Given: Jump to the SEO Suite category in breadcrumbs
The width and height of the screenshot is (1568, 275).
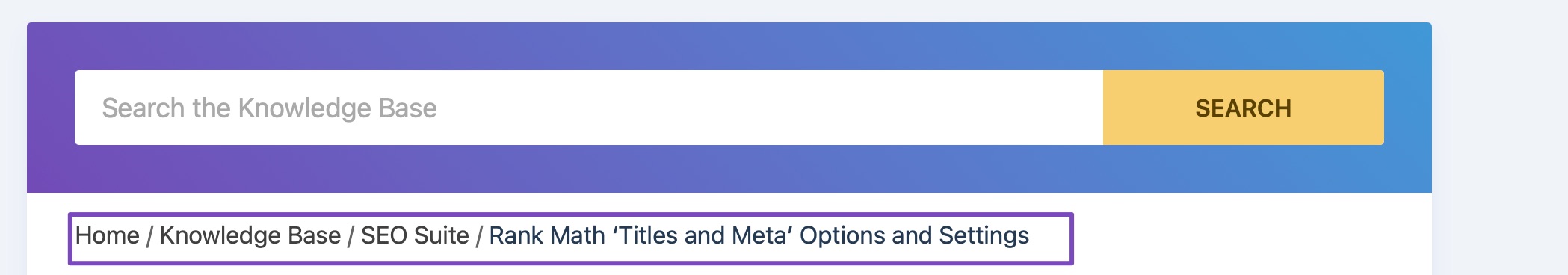Looking at the screenshot, I should (x=415, y=235).
